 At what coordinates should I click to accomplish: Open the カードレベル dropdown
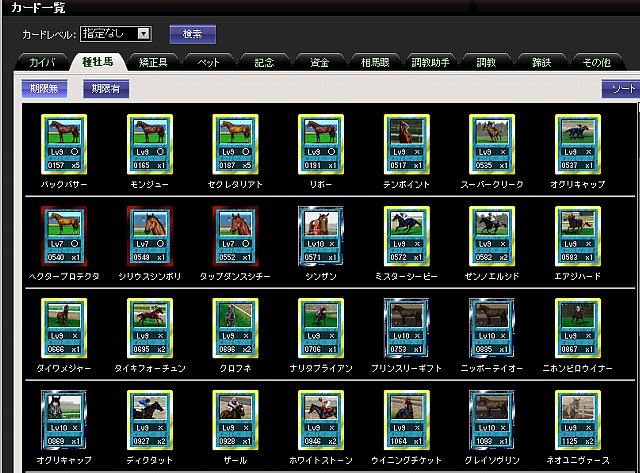coord(116,34)
